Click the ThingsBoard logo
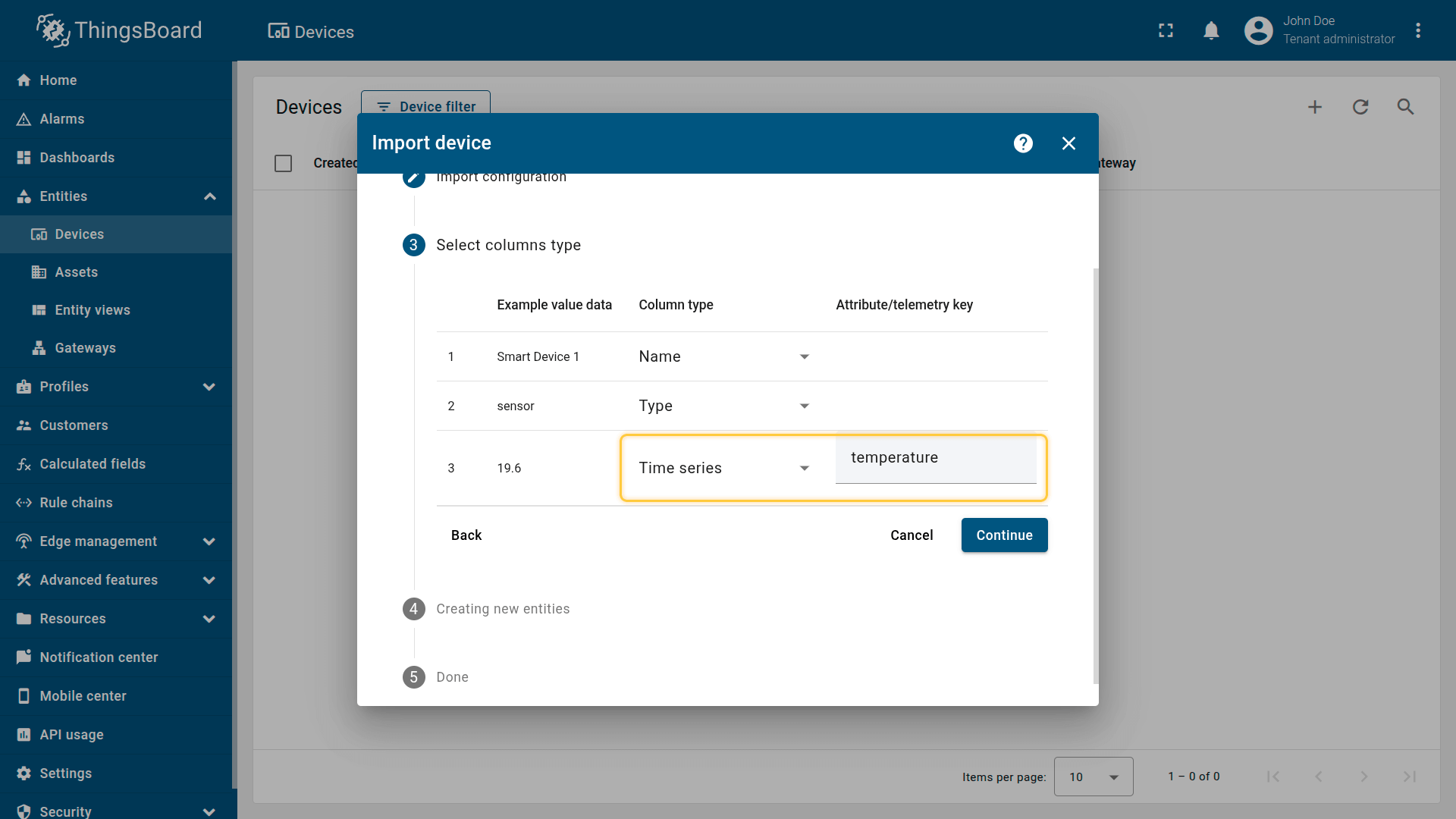1456x819 pixels. [x=119, y=30]
